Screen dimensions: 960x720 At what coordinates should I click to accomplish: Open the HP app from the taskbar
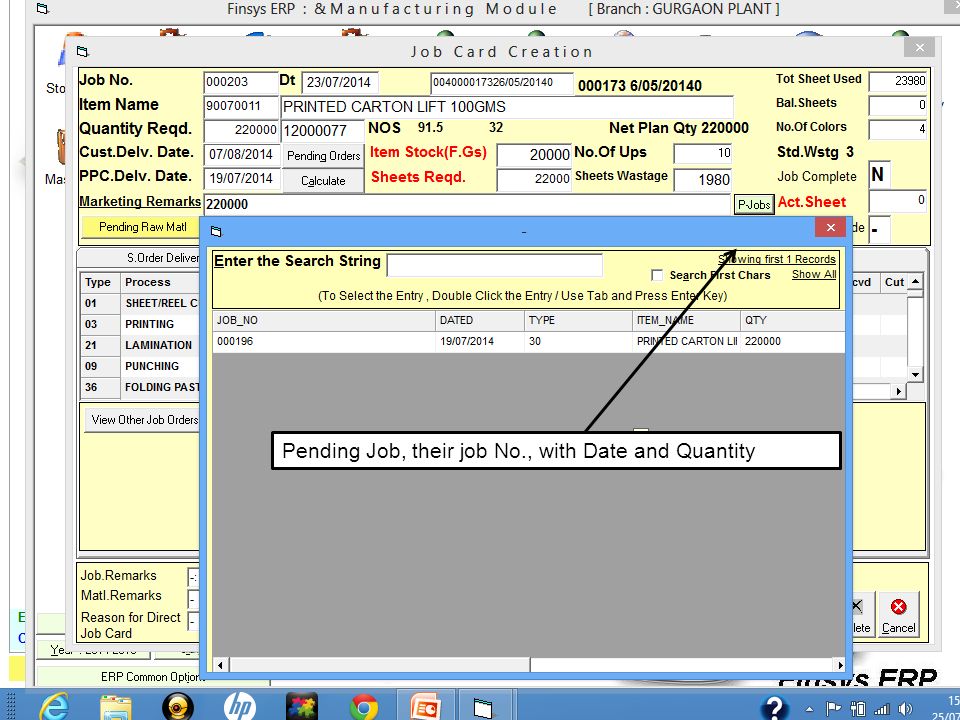[x=239, y=707]
